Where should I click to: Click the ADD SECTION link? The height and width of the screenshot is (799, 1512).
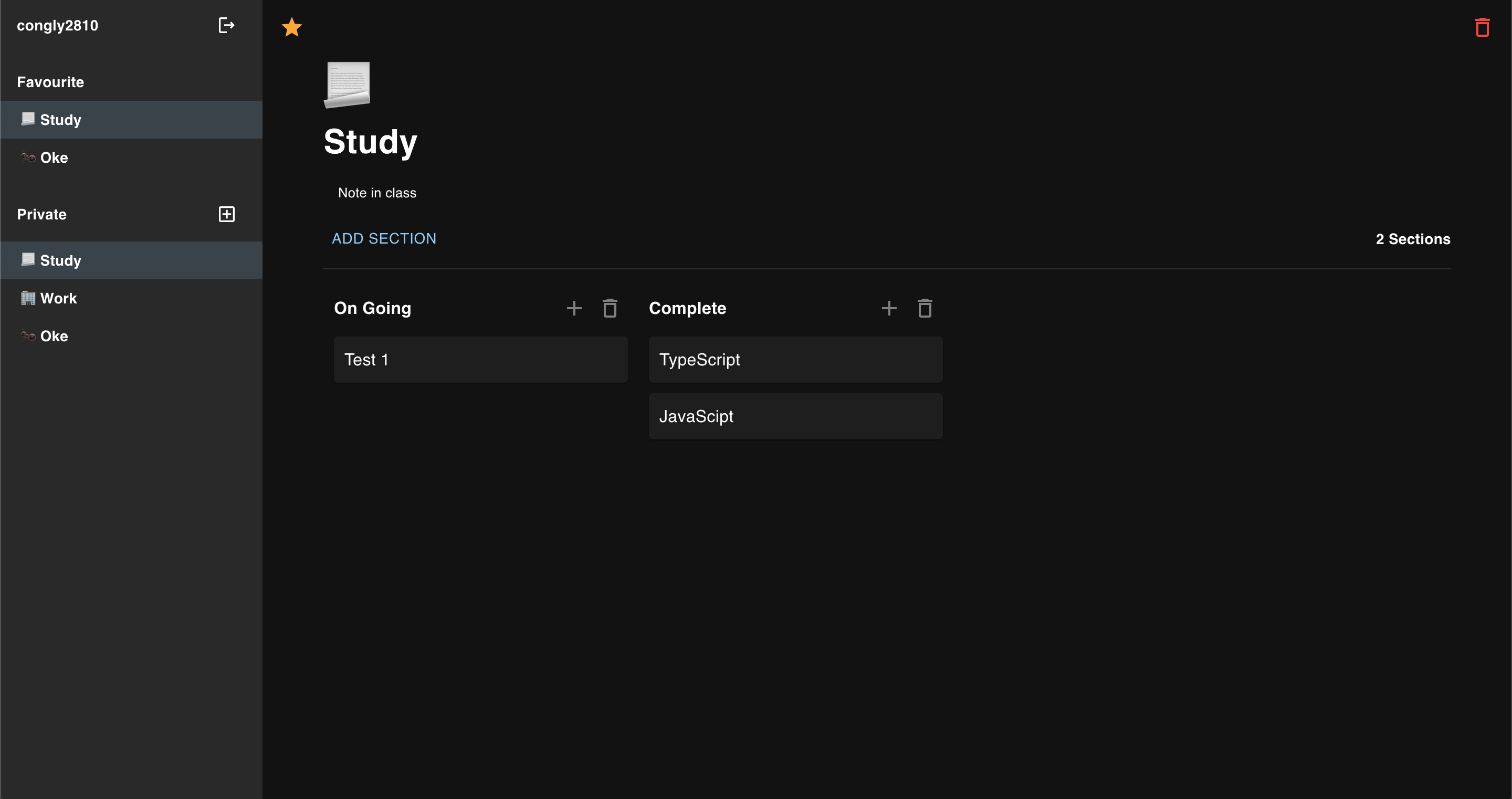[384, 238]
